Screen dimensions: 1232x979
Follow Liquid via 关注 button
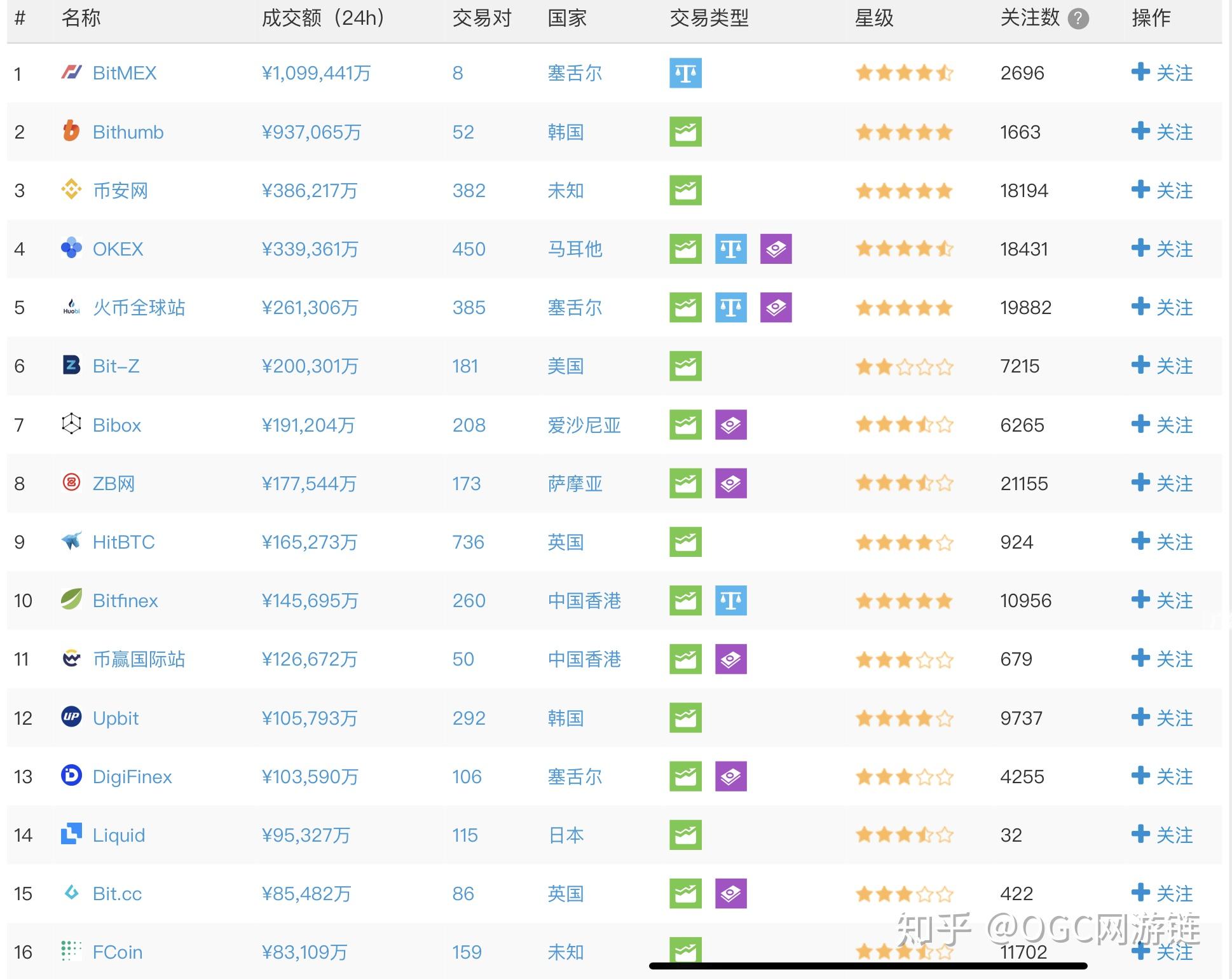(x=1162, y=835)
